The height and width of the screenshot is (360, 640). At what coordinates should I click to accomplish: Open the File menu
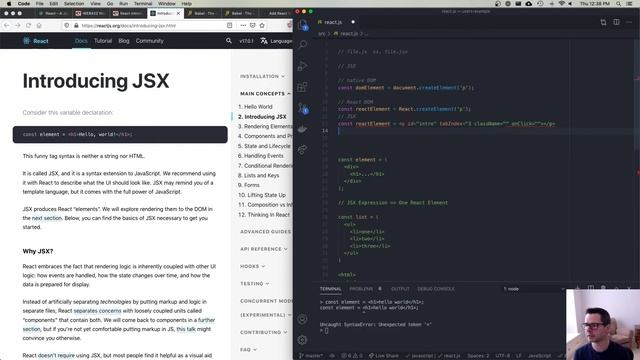(x=40, y=3)
